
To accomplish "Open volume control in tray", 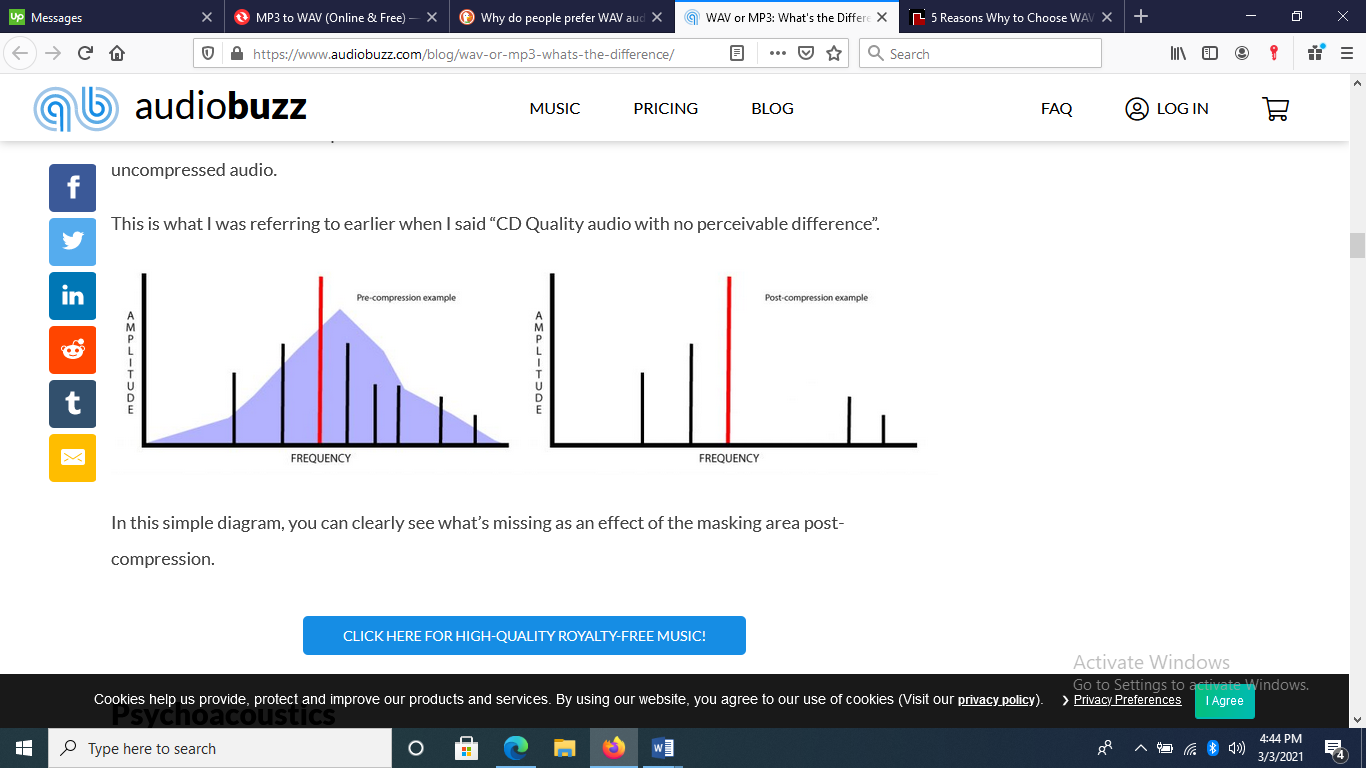I will click(1237, 748).
